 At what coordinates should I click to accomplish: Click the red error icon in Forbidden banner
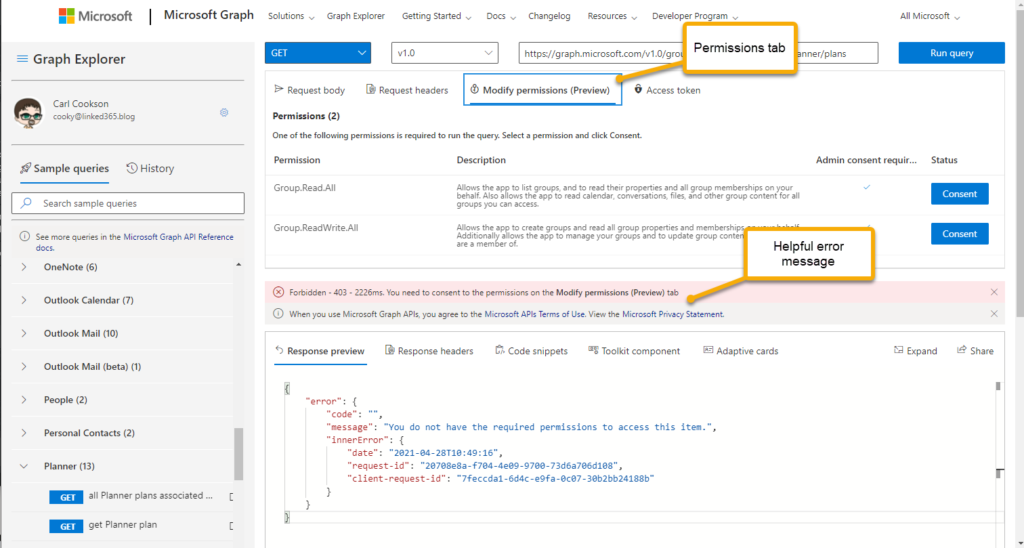tap(279, 292)
